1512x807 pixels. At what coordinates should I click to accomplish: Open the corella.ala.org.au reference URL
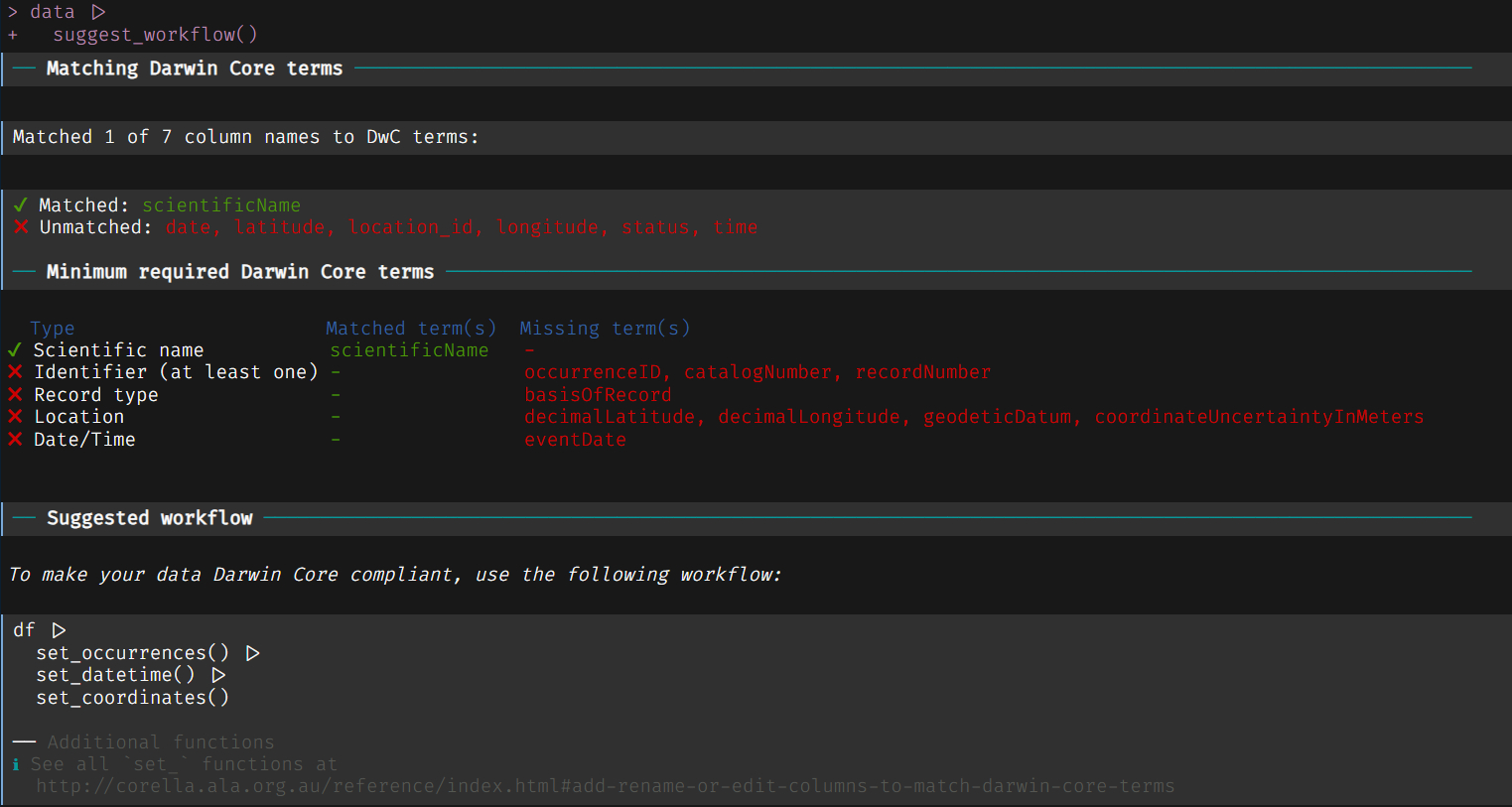pos(605,786)
